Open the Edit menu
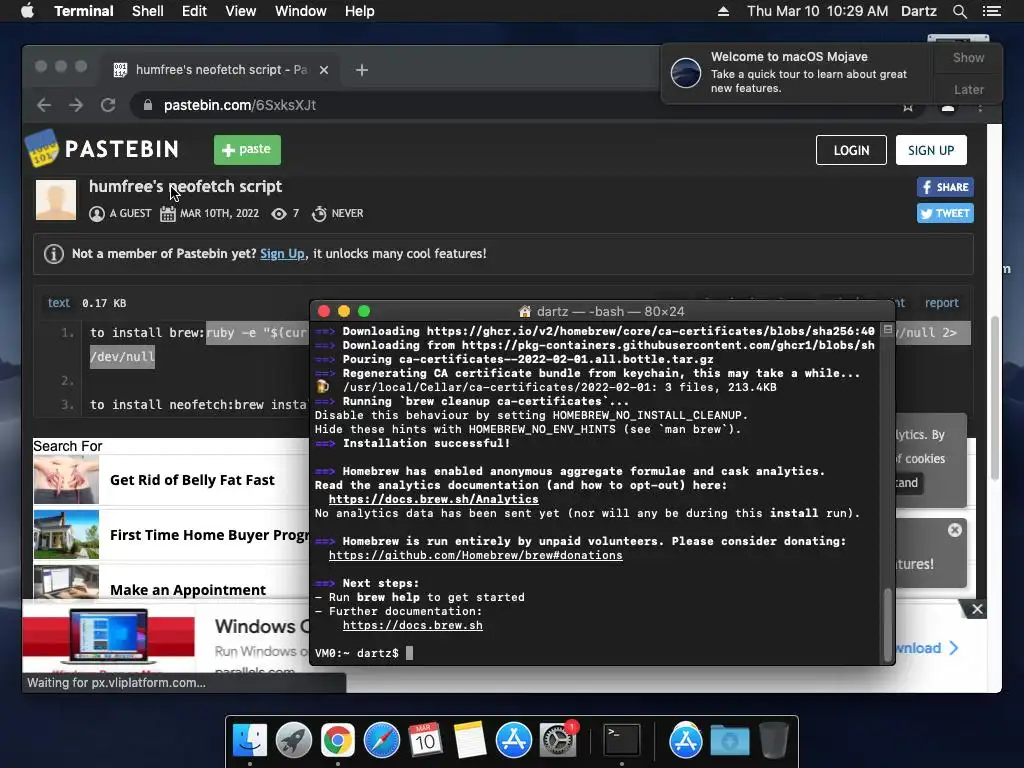1024x768 pixels. (x=194, y=11)
